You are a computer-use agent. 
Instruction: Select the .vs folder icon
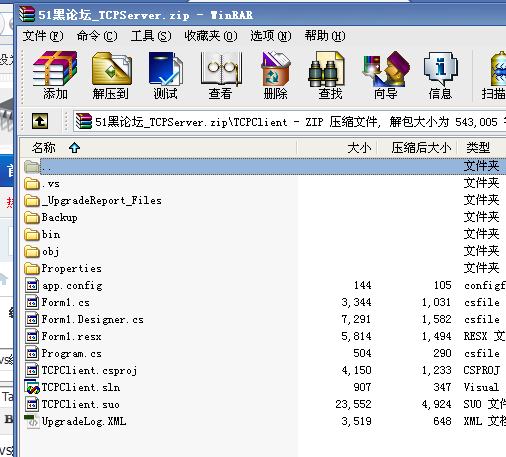coord(32,183)
